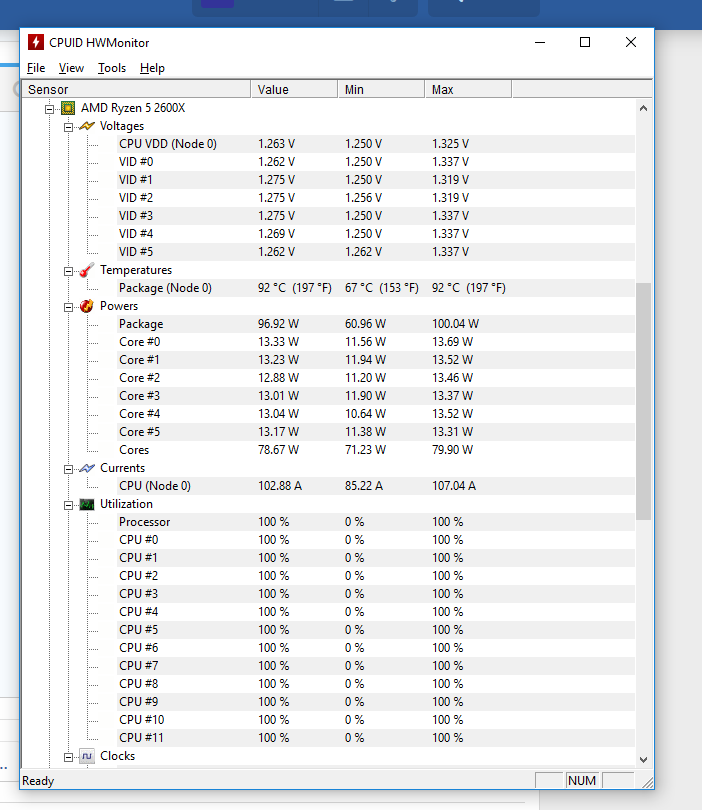This screenshot has width=702, height=810.
Task: Click the Voltages group label
Action: [122, 126]
